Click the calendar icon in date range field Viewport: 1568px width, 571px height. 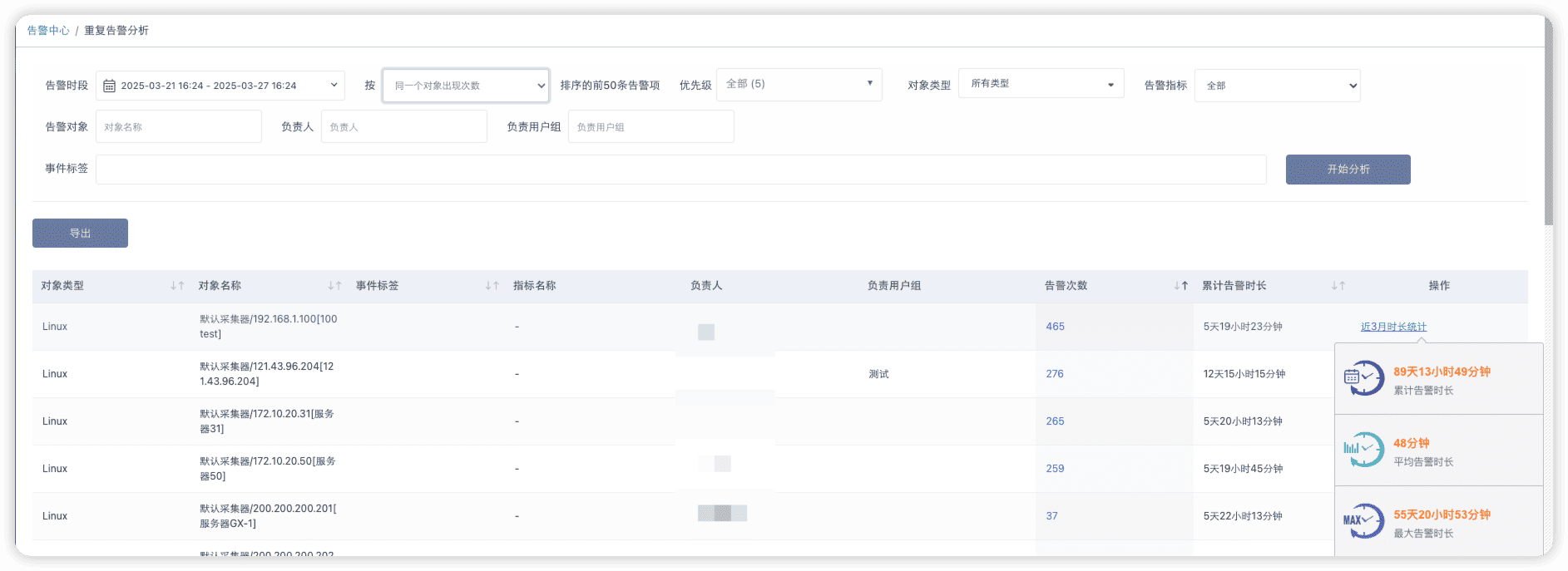(109, 86)
